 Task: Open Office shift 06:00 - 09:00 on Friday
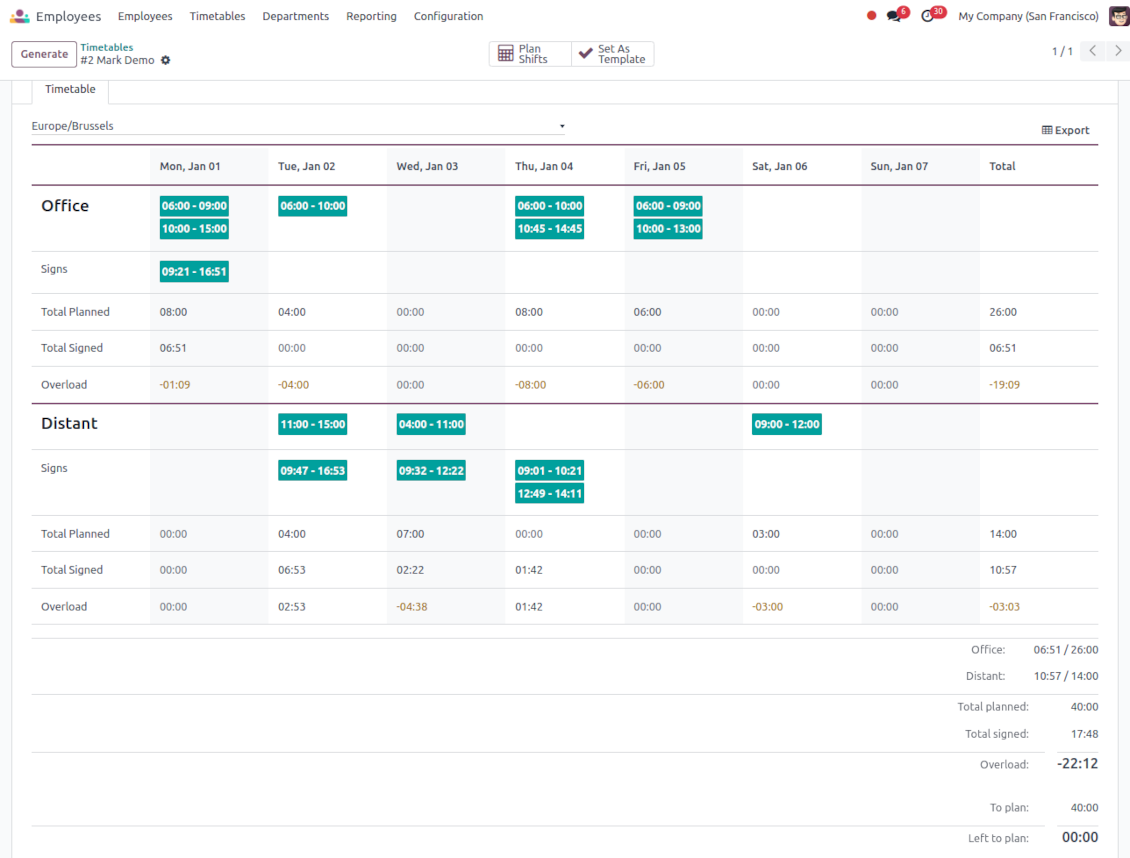[x=668, y=206]
